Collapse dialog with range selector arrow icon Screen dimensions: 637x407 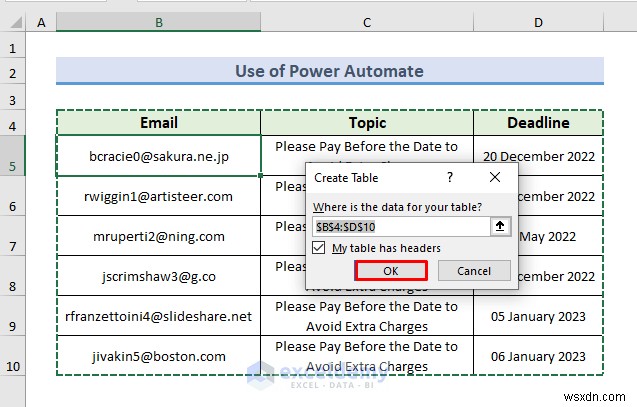(x=500, y=227)
